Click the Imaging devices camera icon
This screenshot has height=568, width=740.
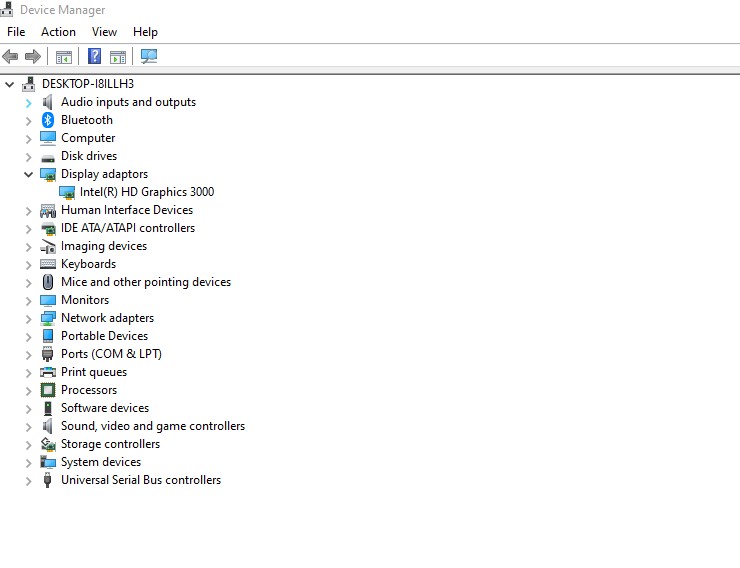pos(48,246)
